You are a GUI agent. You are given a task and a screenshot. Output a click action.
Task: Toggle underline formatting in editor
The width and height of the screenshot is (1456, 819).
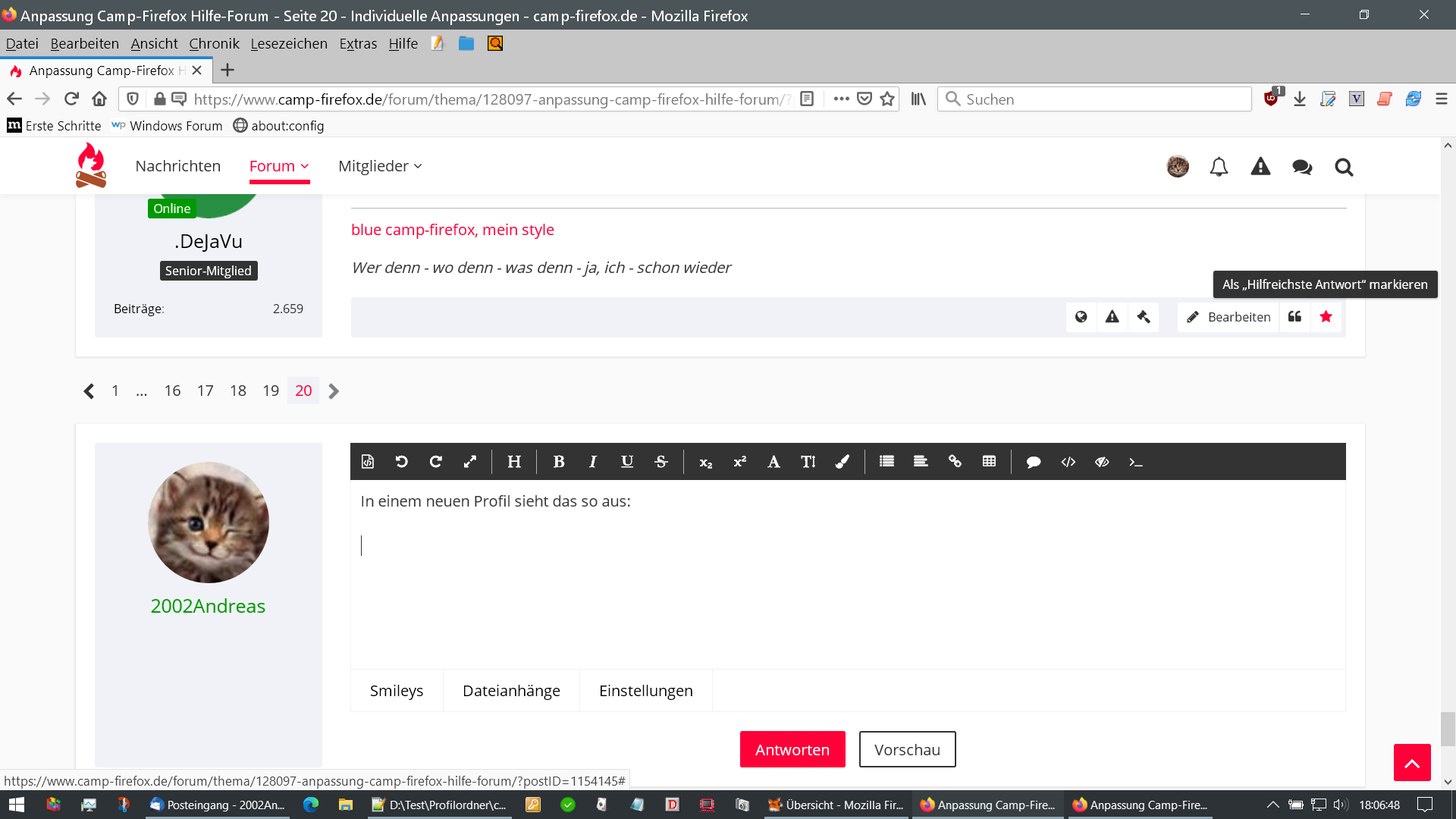[x=627, y=462]
